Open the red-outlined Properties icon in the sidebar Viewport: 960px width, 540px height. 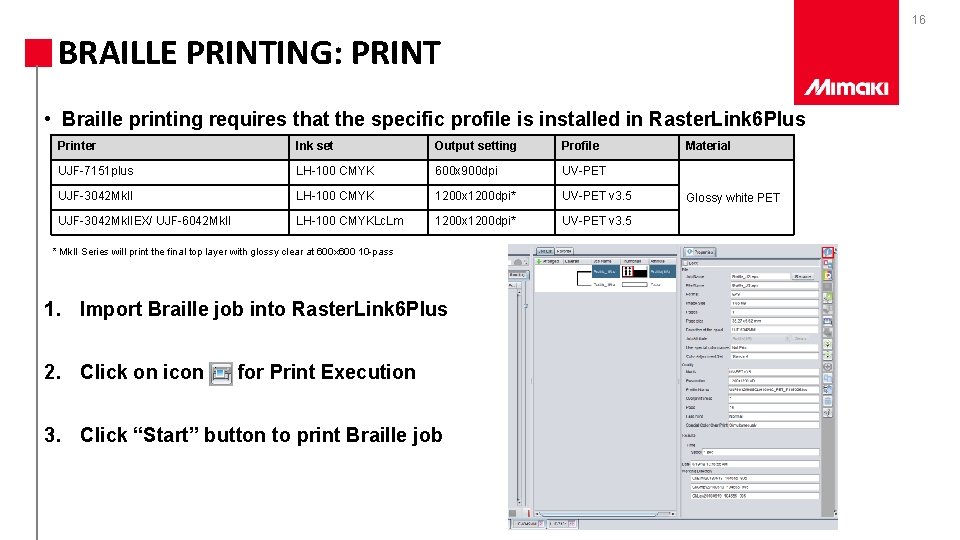[x=828, y=252]
